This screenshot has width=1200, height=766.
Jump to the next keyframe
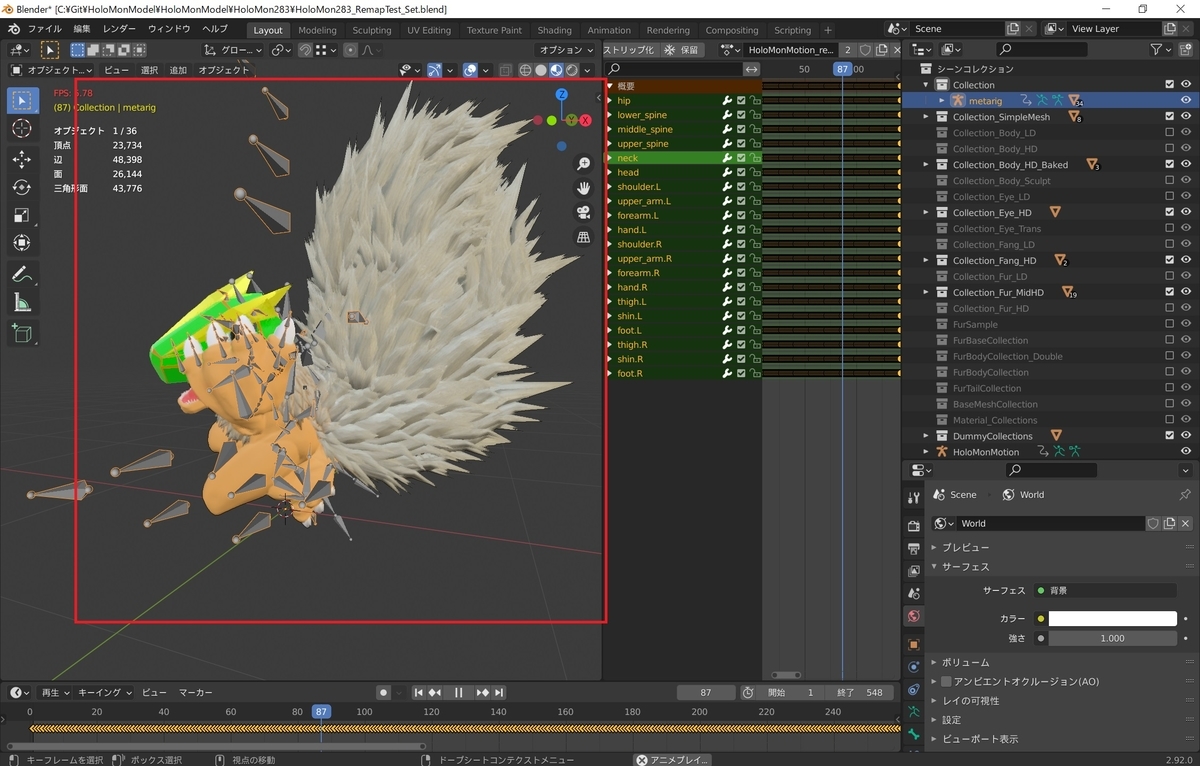pos(483,692)
